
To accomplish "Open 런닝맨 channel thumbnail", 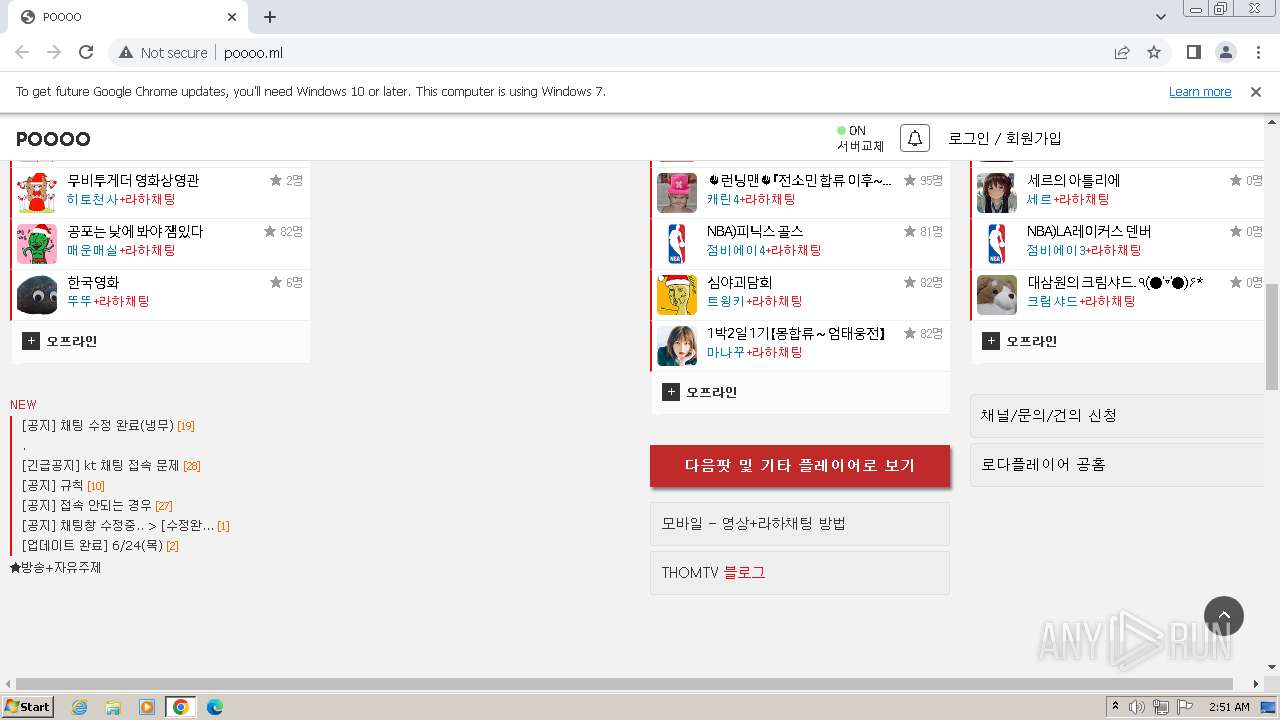I will (x=677, y=193).
